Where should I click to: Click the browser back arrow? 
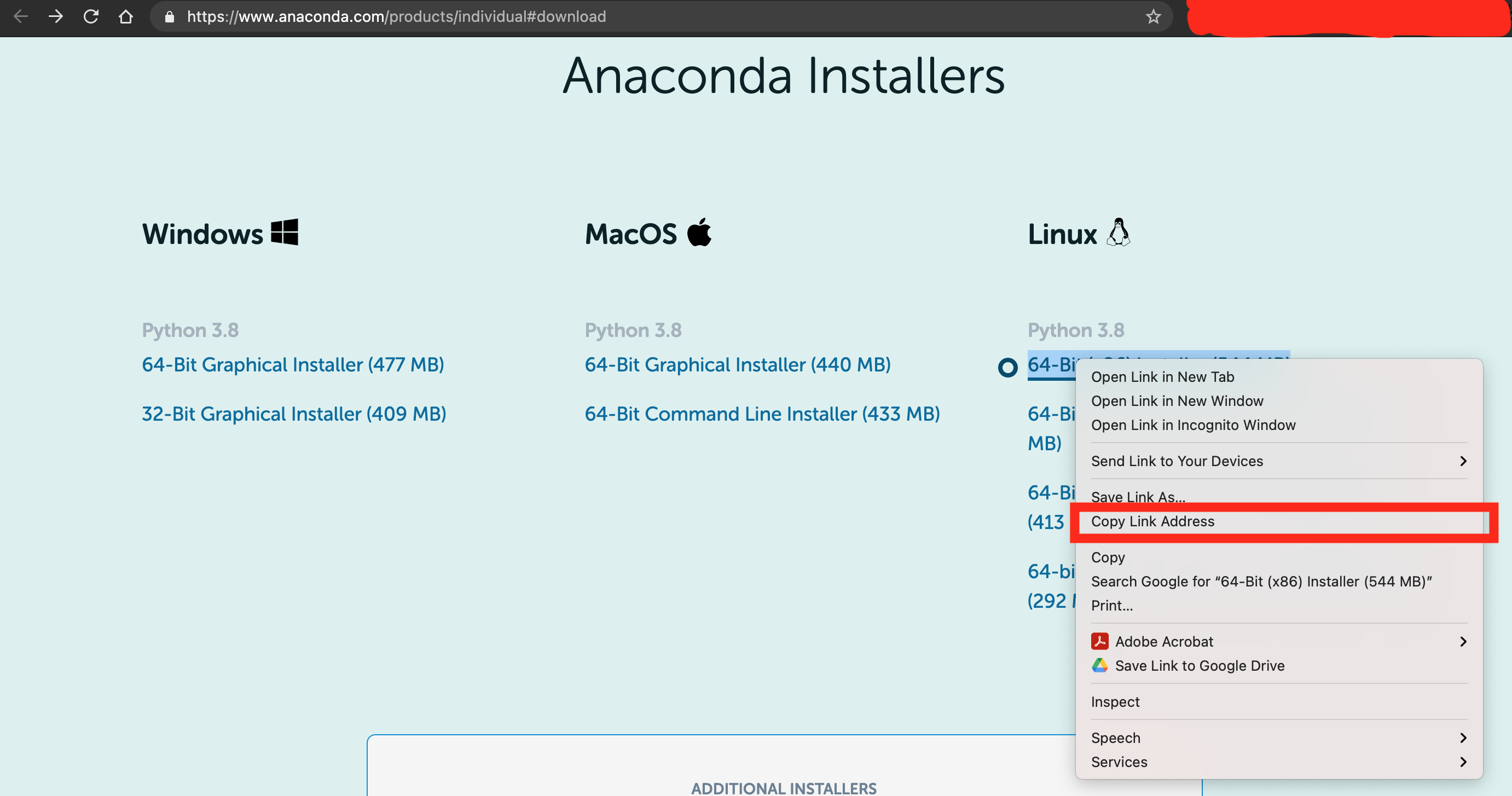click(21, 16)
